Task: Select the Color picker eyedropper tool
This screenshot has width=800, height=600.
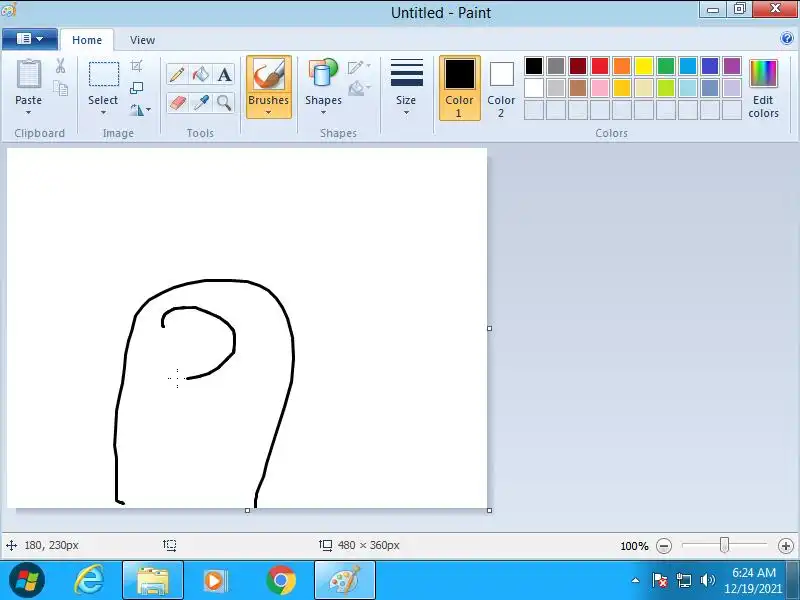Action: coord(201,103)
